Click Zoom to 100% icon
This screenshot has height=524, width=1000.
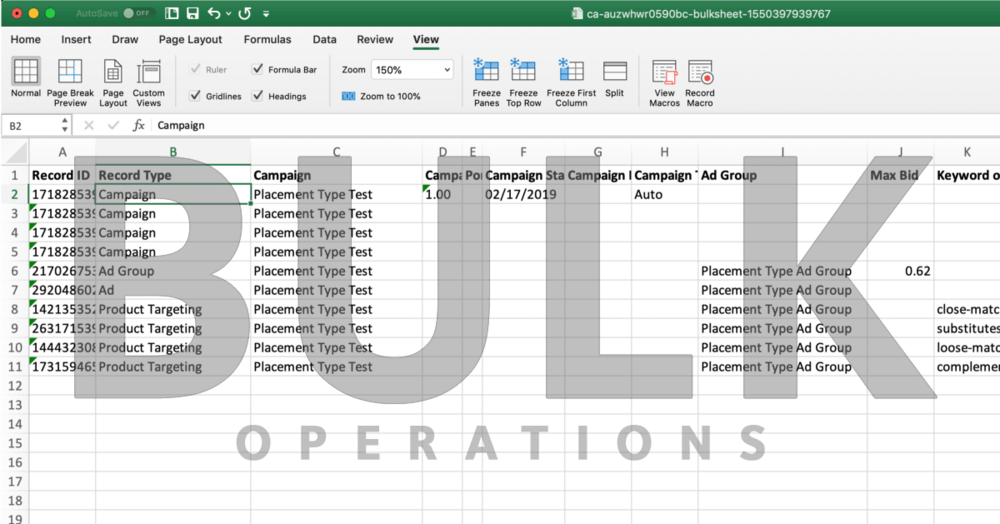(348, 96)
